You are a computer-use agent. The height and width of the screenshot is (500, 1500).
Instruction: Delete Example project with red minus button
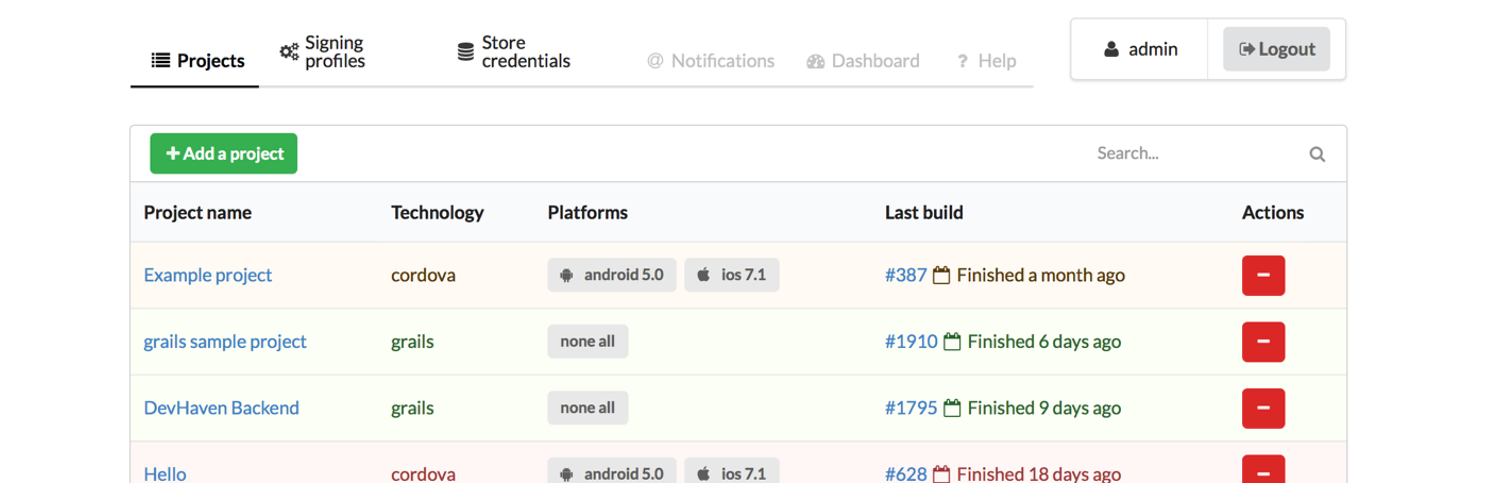click(1263, 275)
